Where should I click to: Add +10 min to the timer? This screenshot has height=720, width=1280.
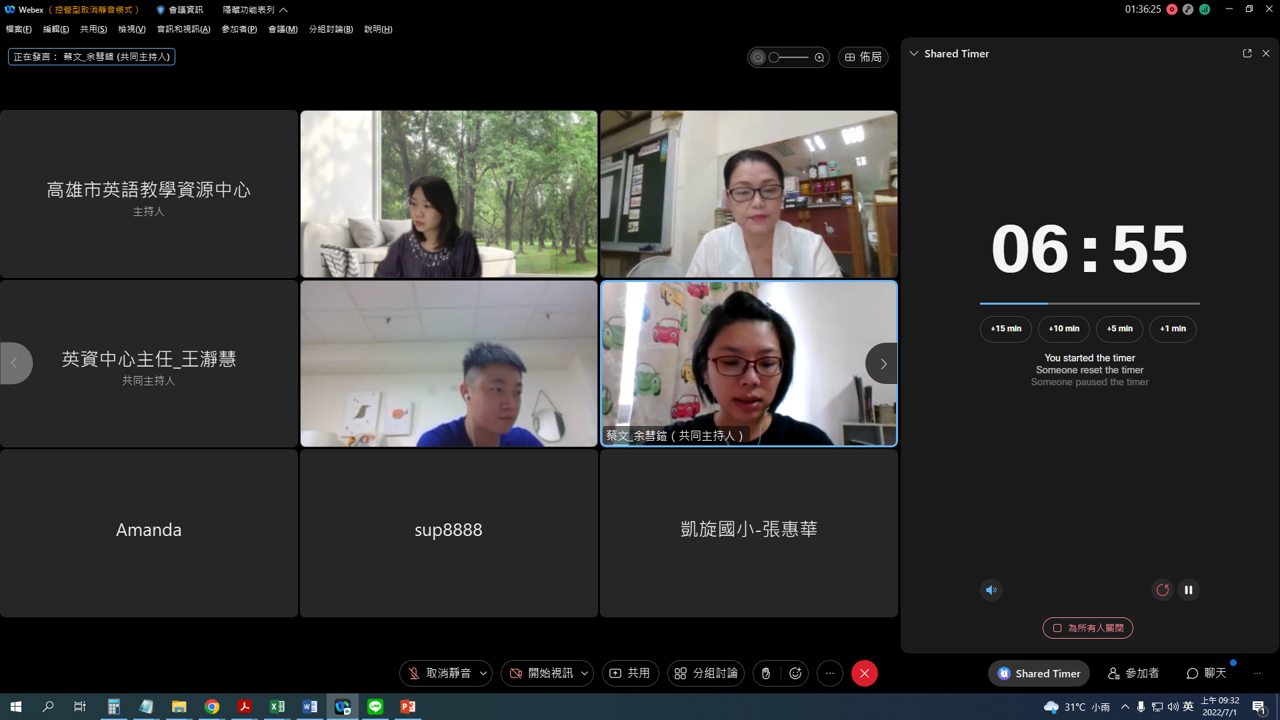tap(1064, 329)
